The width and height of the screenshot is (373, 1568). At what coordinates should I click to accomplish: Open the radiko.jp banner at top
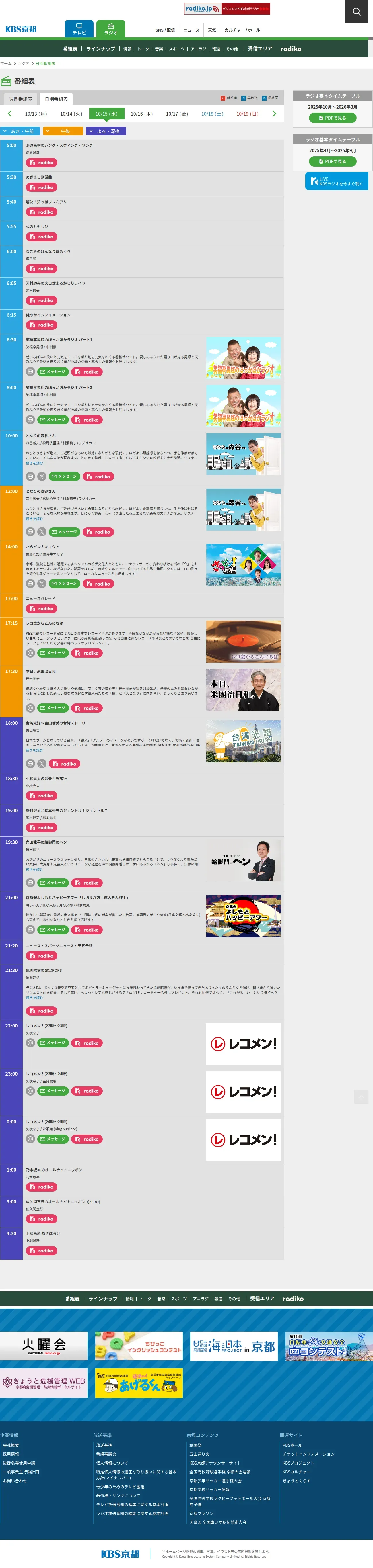[227, 9]
